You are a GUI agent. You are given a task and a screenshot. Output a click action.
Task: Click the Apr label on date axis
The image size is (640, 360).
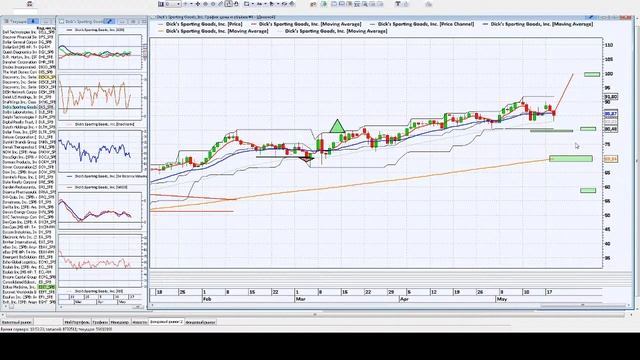coord(404,299)
